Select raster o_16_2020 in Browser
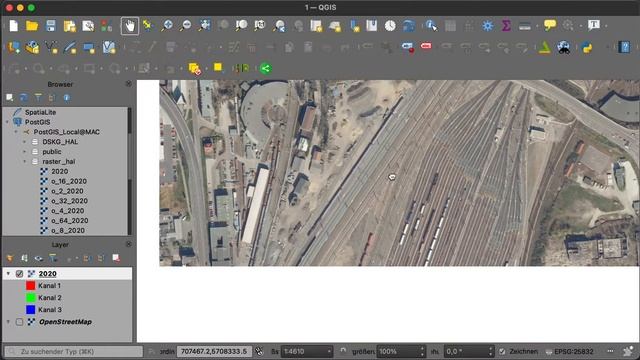640x360 pixels. pyautogui.click(x=69, y=181)
